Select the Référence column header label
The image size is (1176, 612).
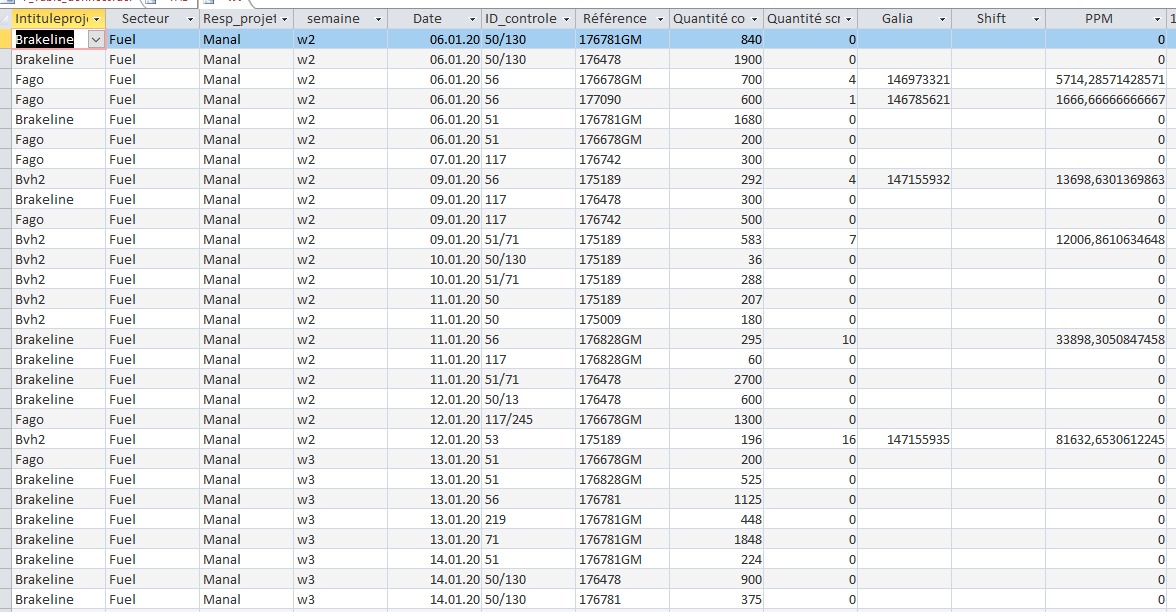[x=614, y=19]
